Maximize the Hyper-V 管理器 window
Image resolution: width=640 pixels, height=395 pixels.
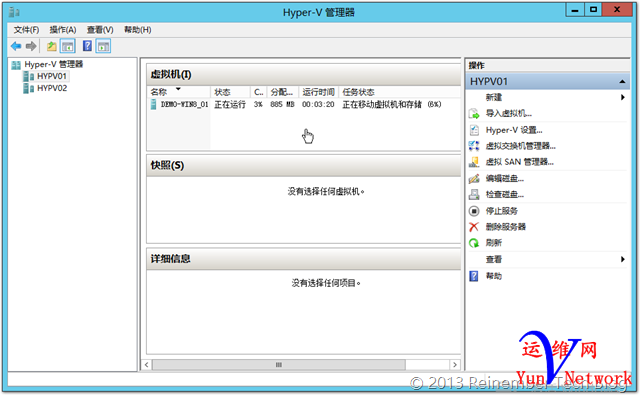click(x=593, y=10)
